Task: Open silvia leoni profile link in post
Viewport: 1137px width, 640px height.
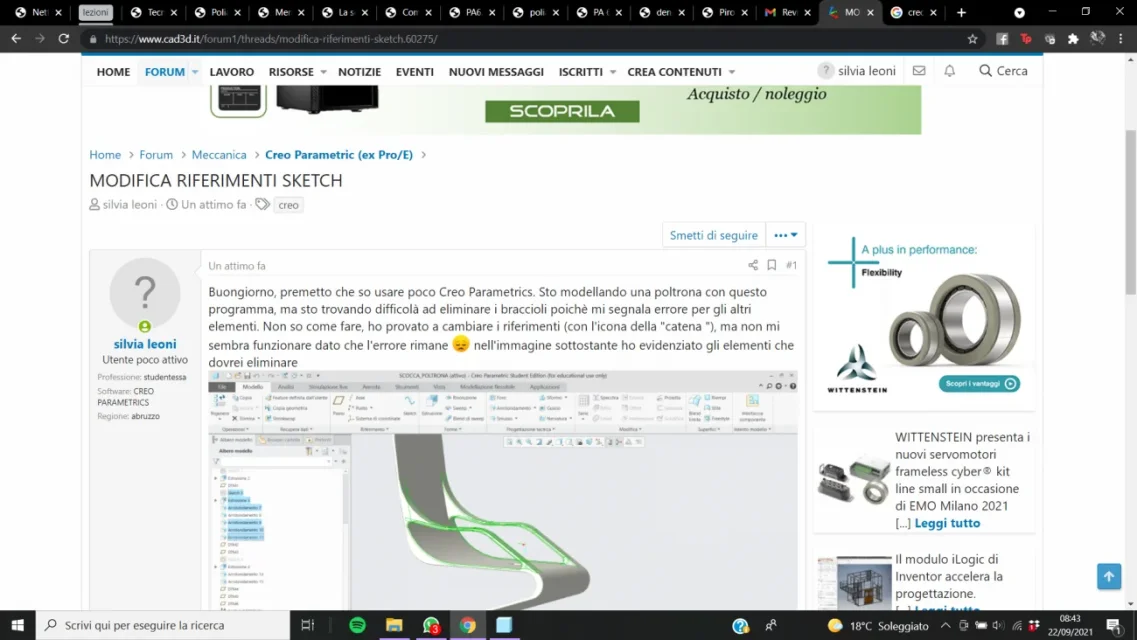Action: pyautogui.click(x=145, y=344)
